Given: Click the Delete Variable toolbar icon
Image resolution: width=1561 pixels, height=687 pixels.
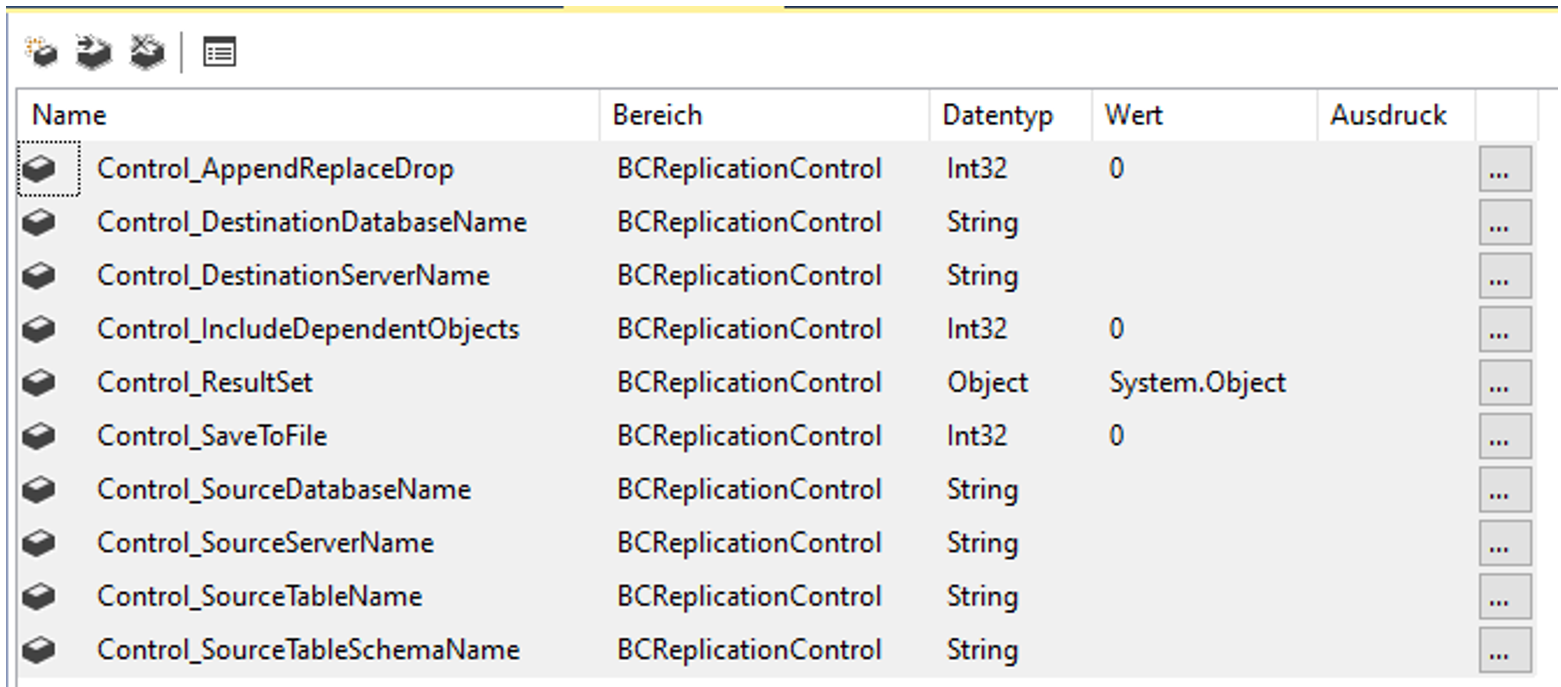Looking at the screenshot, I should pyautogui.click(x=146, y=51).
